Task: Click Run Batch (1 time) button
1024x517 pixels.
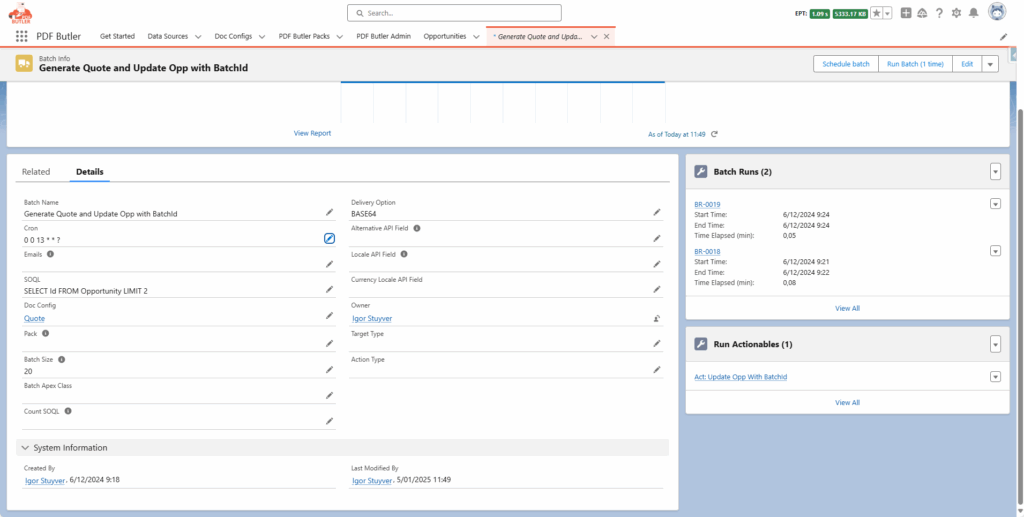Action: pos(915,64)
